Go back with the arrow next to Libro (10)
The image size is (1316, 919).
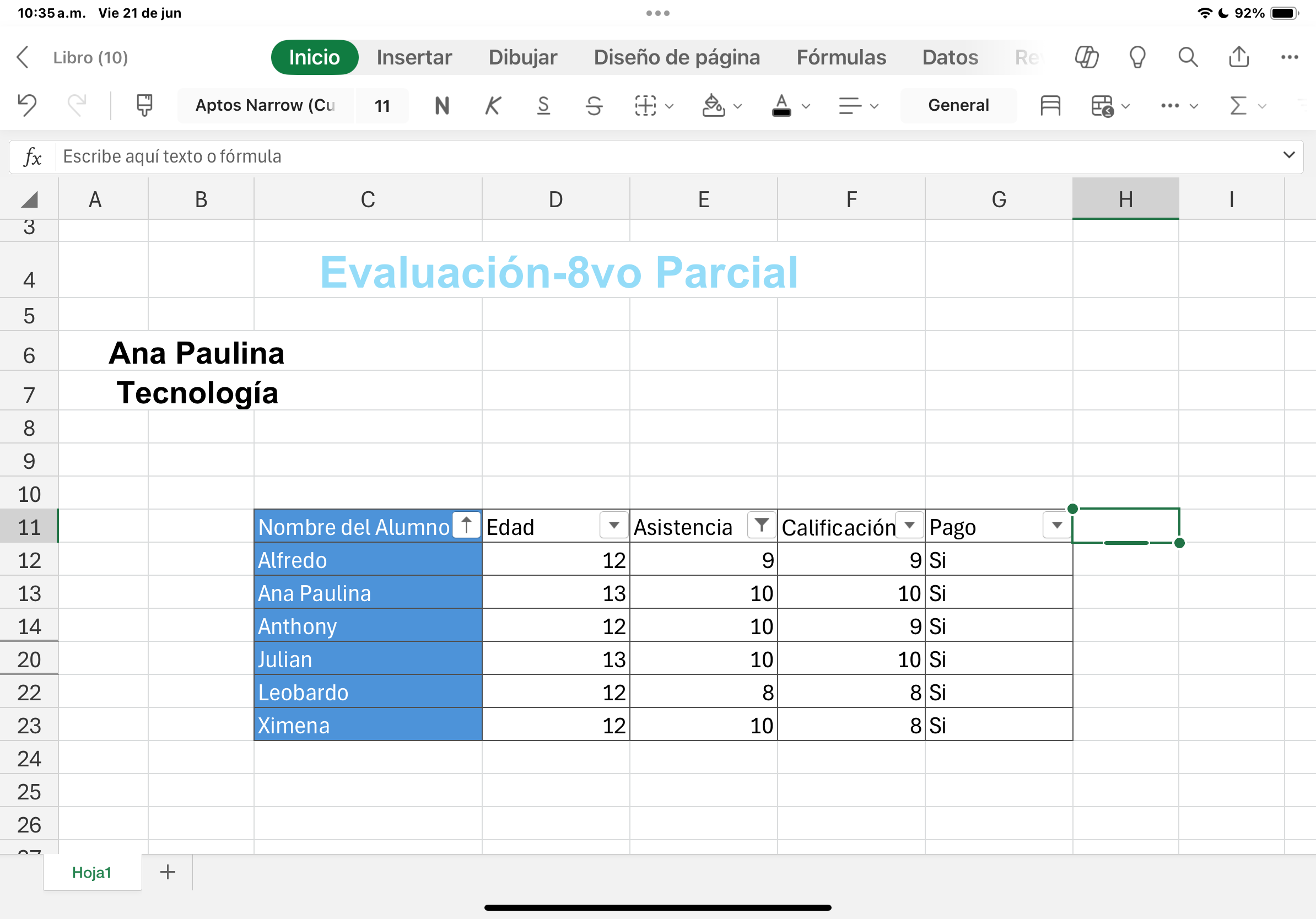pyautogui.click(x=23, y=57)
